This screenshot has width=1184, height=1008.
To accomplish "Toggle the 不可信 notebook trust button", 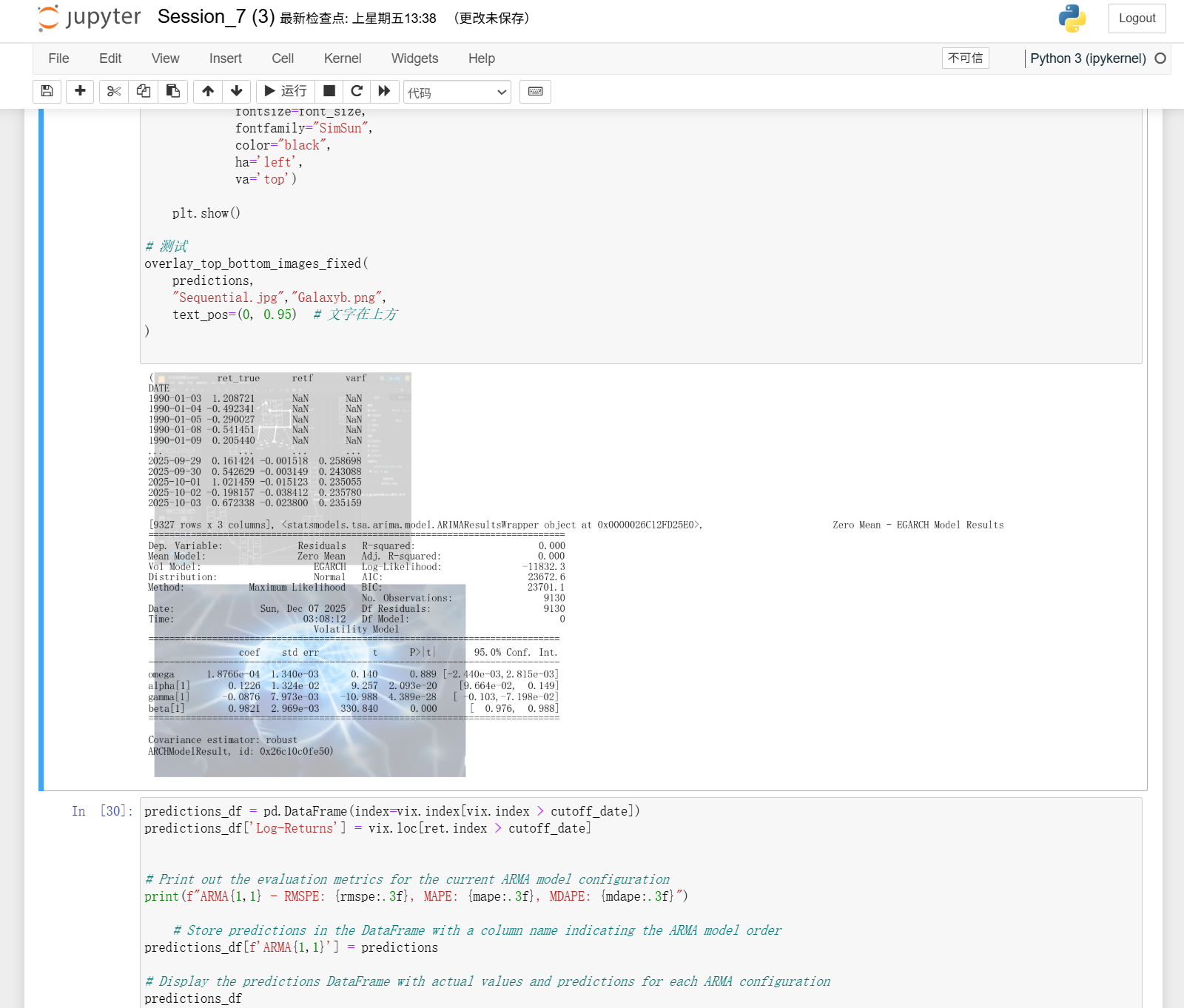I will pos(965,58).
